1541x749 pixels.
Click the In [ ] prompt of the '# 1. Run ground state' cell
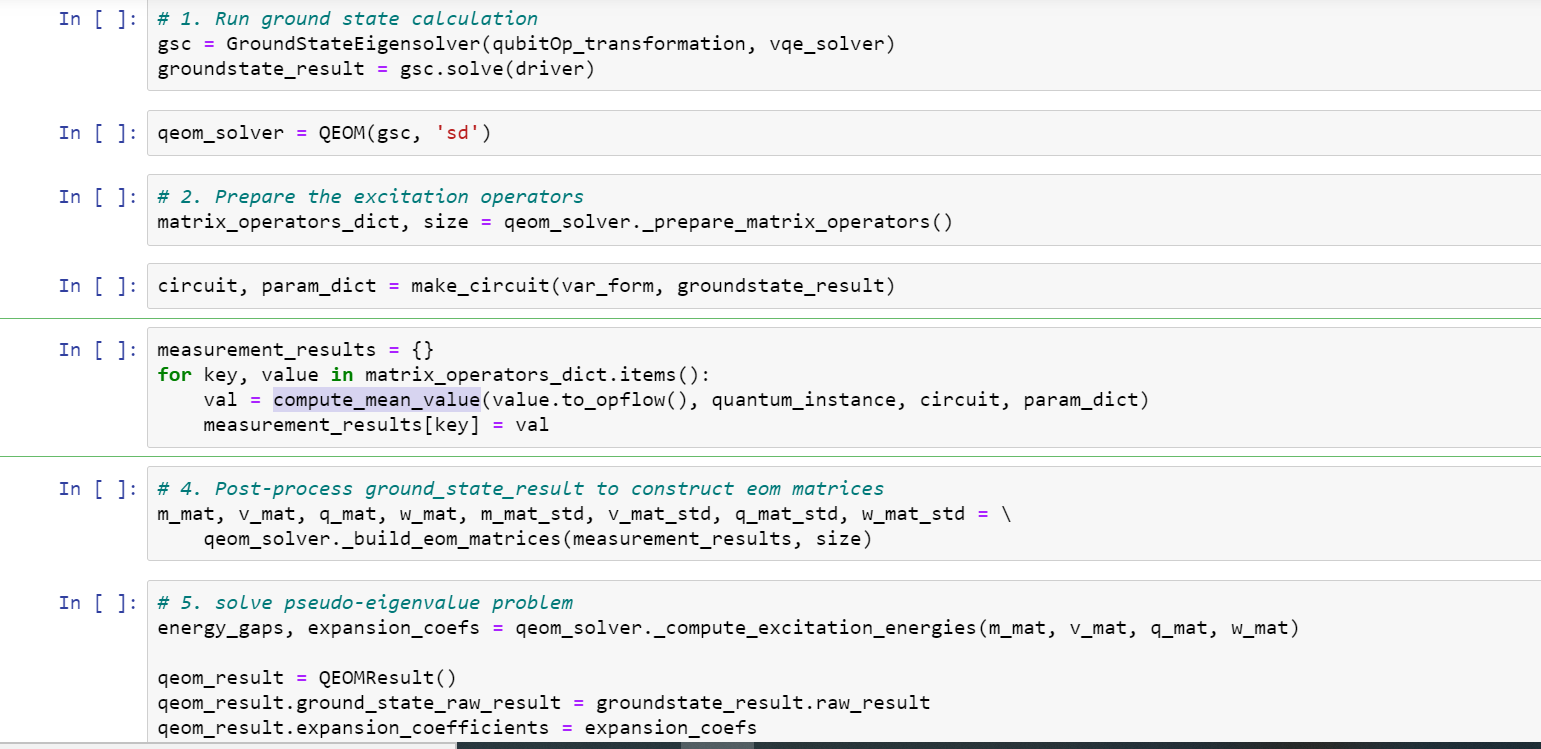(96, 19)
